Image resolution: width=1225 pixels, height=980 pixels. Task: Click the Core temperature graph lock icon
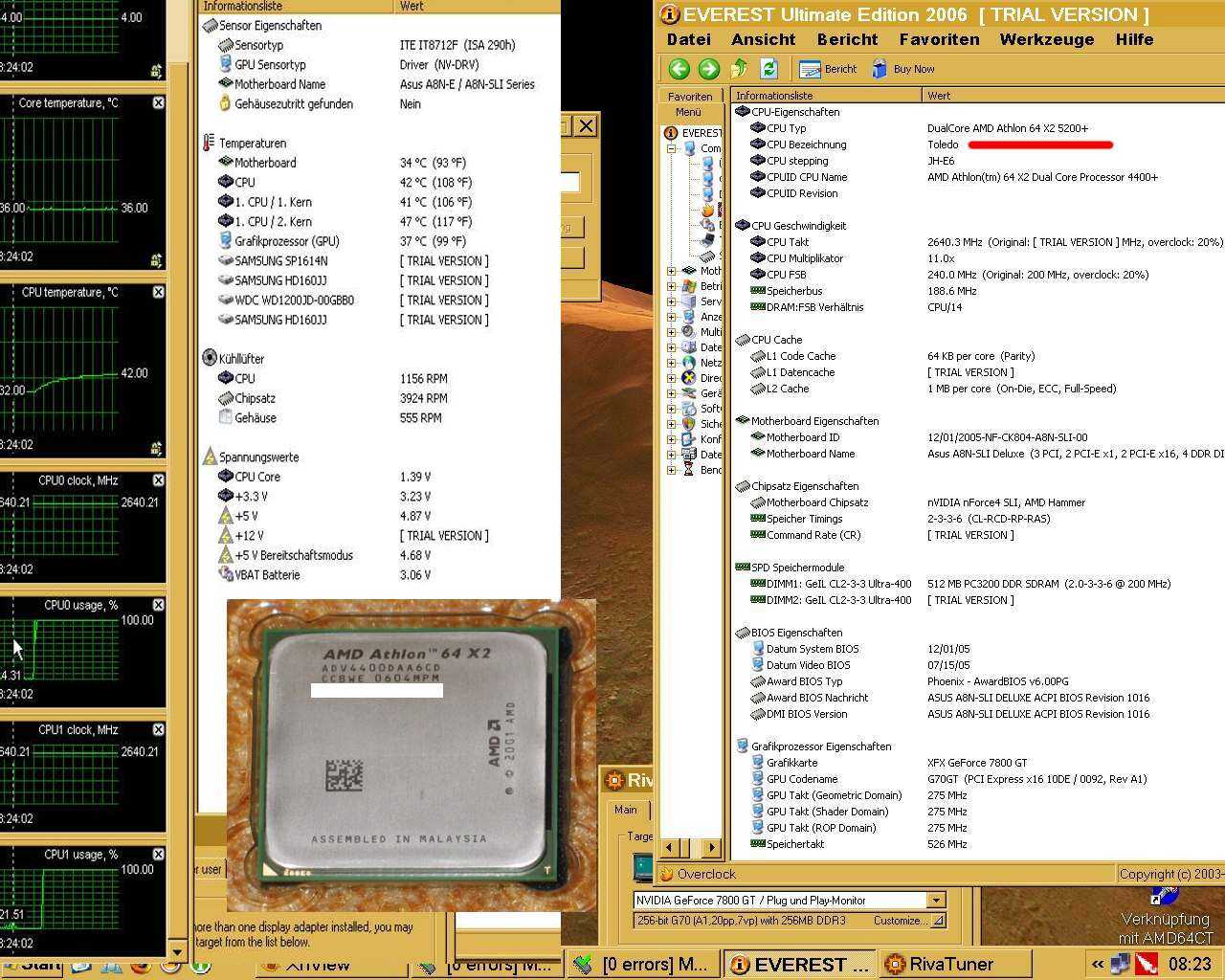[156, 259]
